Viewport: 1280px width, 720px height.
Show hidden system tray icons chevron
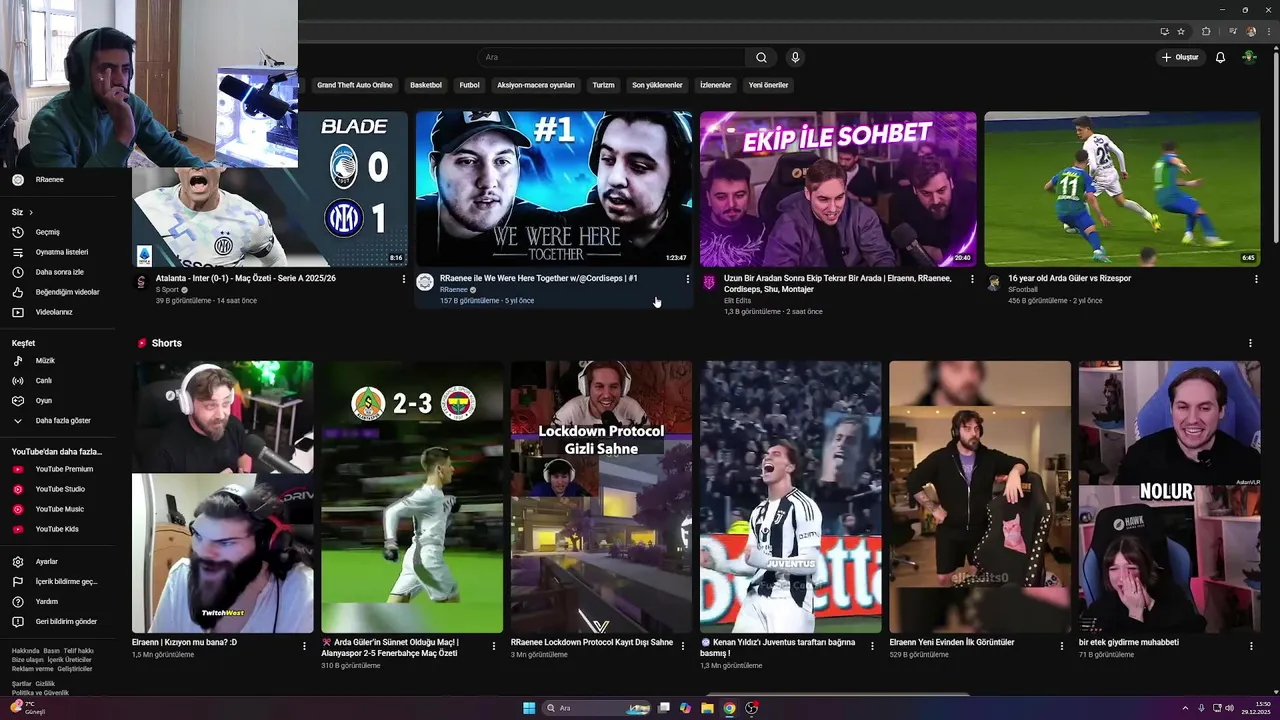tap(1186, 708)
